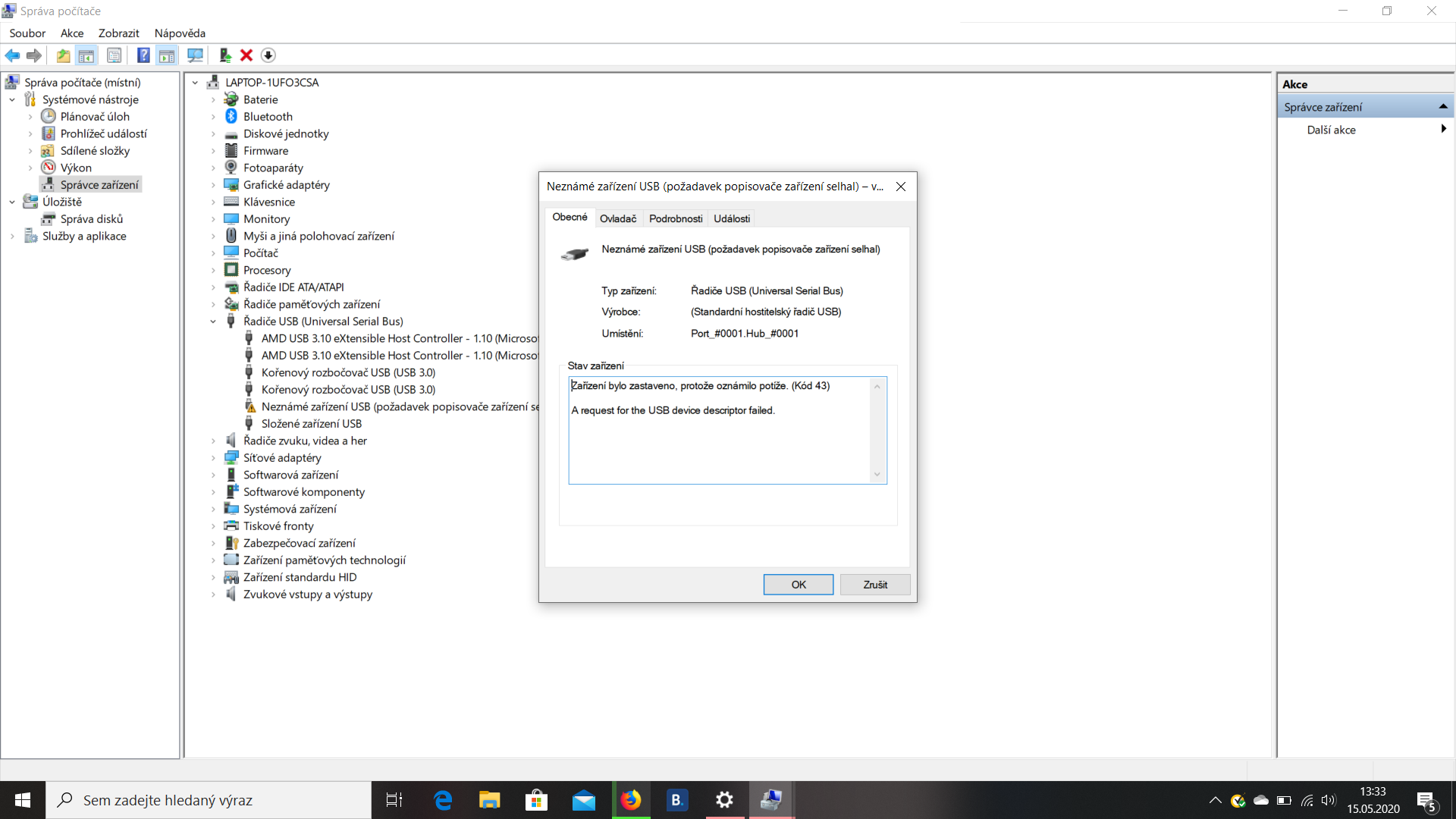Screen dimensions: 1456x819
Task: Switch to the Ovladač tab
Action: pos(618,218)
